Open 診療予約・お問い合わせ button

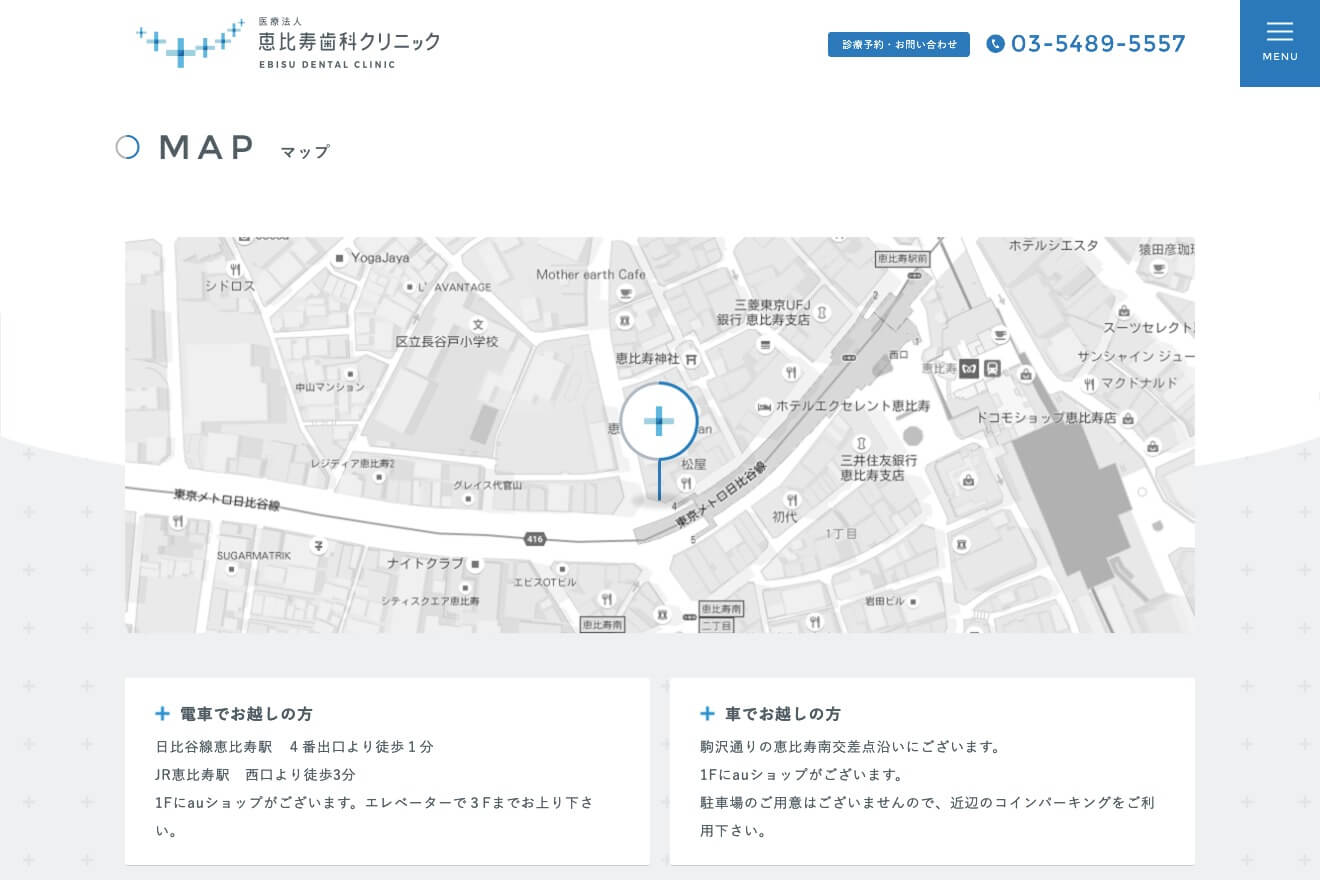(x=899, y=44)
